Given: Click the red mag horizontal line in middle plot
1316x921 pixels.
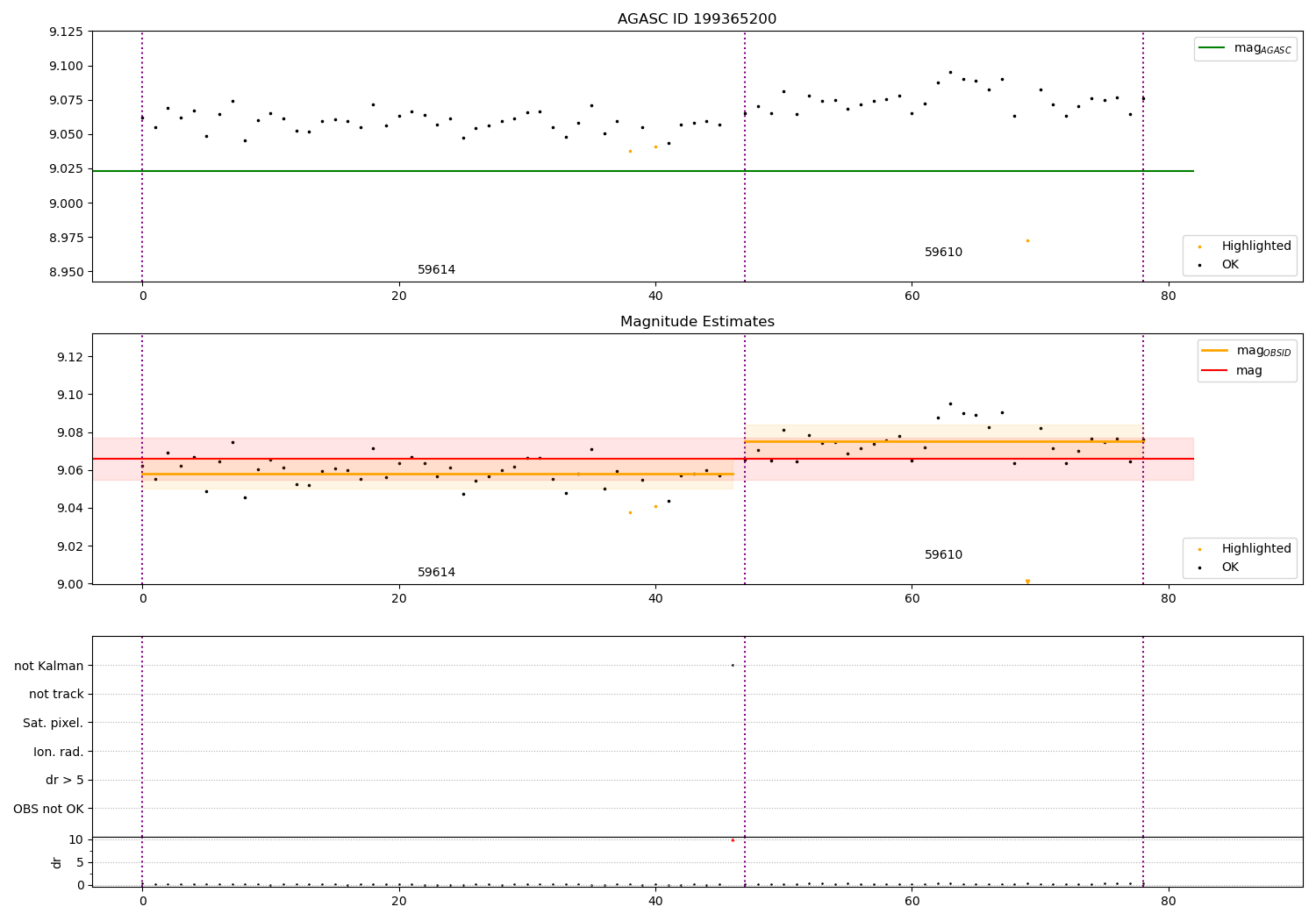Looking at the screenshot, I should (642, 459).
